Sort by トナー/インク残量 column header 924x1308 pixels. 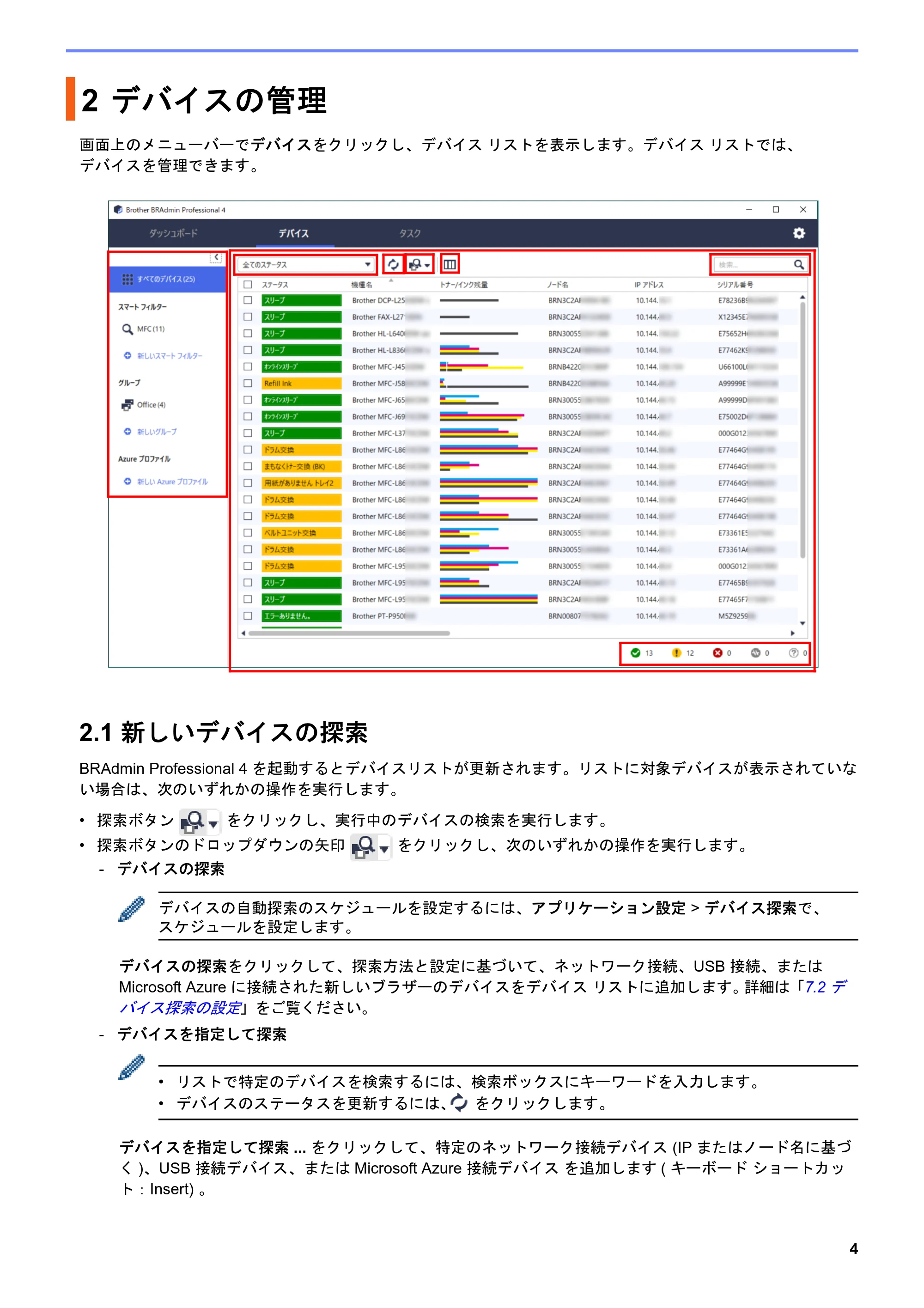464,284
